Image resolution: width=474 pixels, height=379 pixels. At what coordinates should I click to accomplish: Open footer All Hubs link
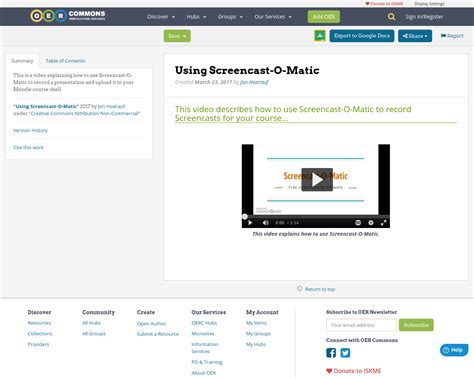tap(91, 323)
